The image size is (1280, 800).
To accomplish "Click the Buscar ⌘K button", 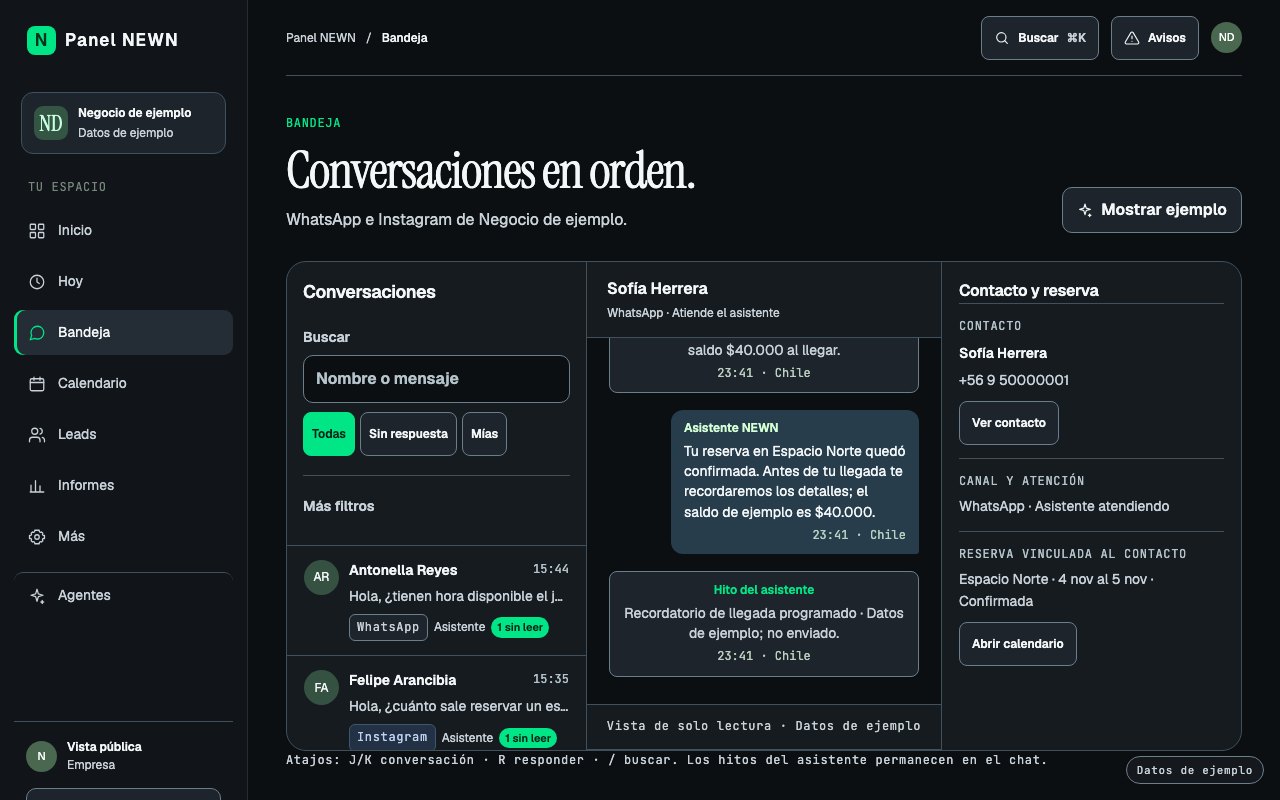I will pos(1040,38).
